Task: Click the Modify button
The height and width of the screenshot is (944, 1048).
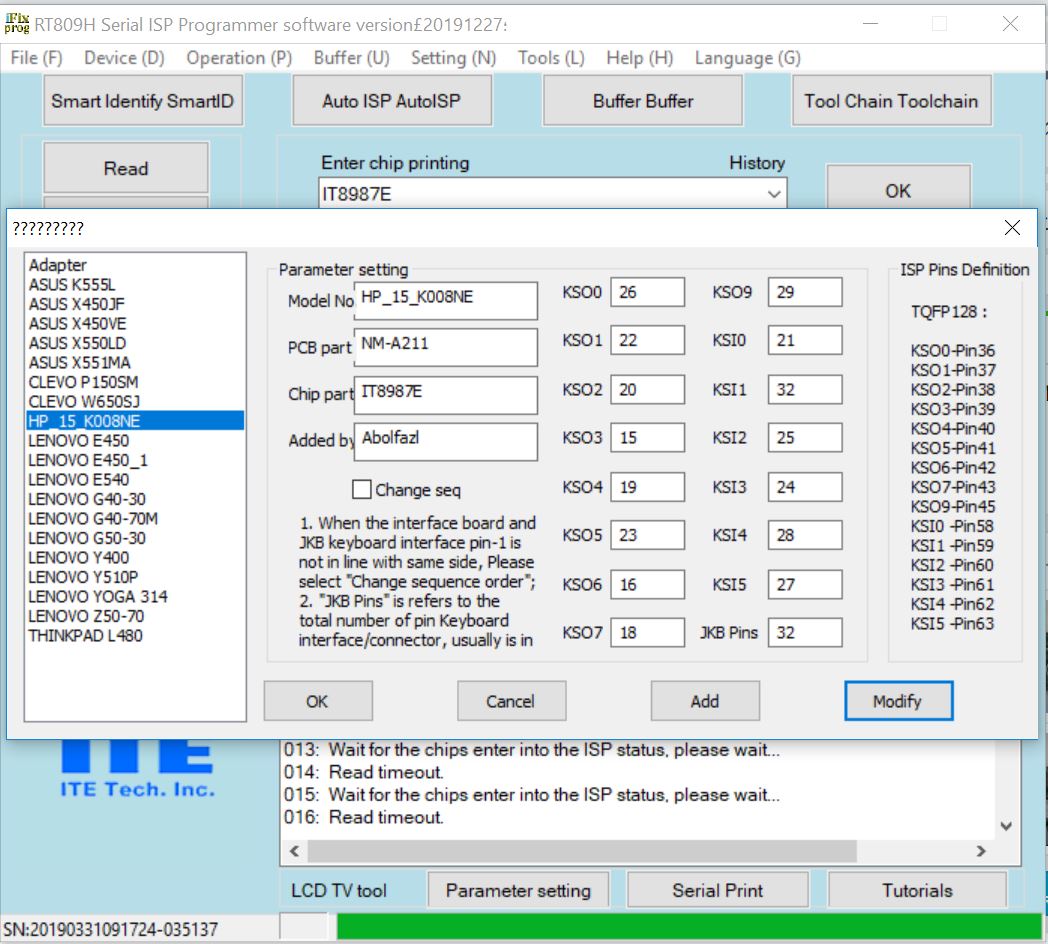Action: point(898,701)
